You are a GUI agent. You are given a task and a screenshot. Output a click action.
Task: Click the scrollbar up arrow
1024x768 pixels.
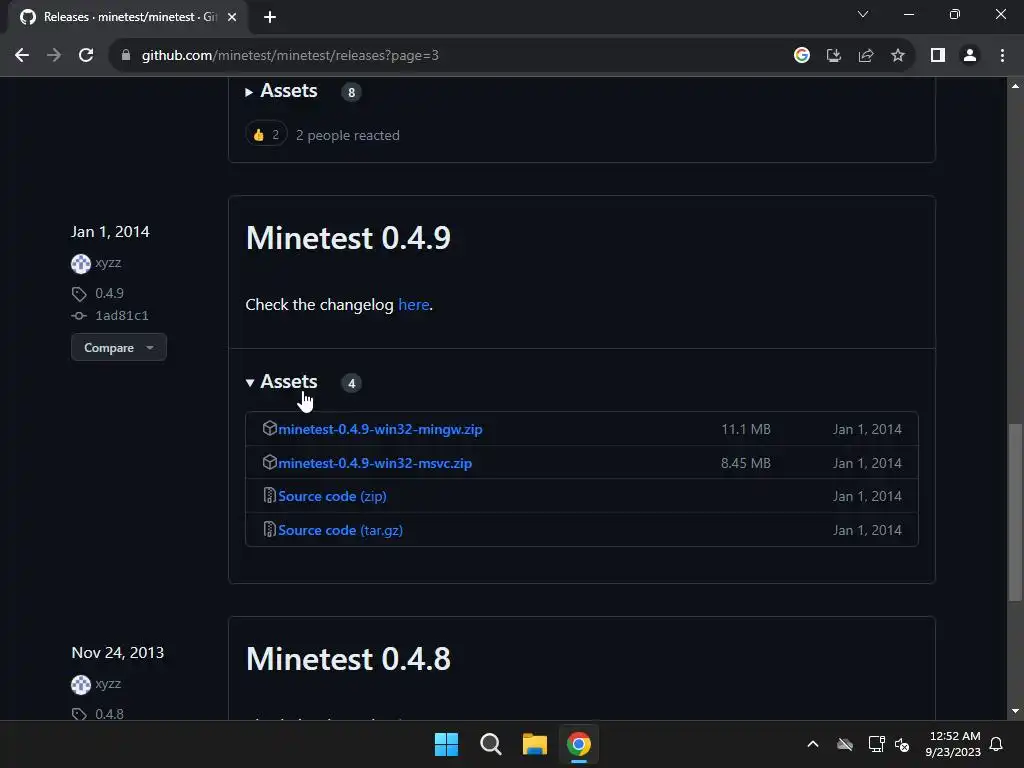coord(1015,86)
